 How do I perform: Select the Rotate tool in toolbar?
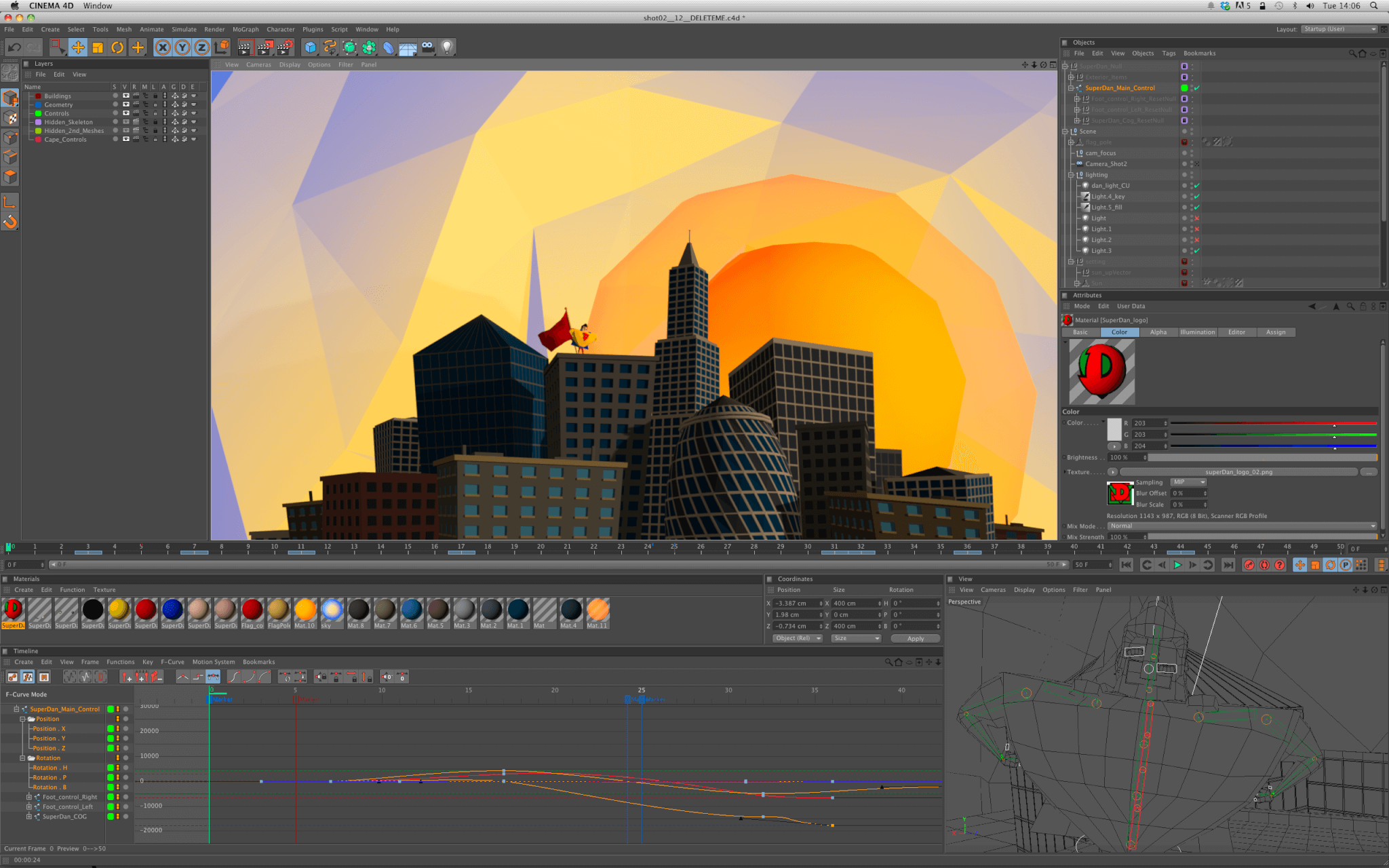[117, 47]
